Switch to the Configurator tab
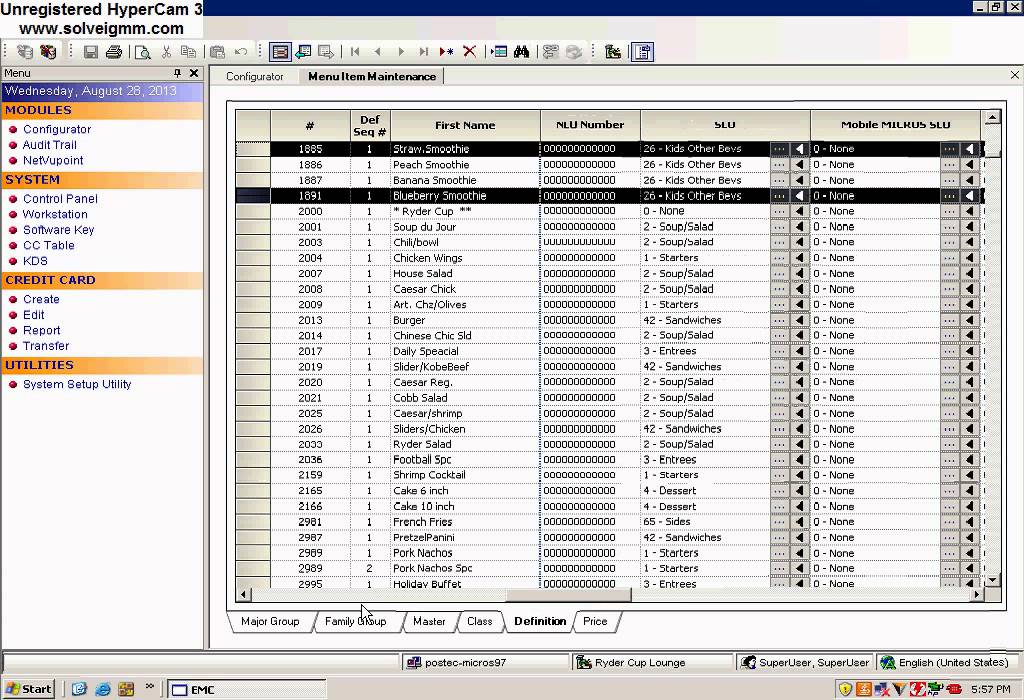 pos(255,76)
